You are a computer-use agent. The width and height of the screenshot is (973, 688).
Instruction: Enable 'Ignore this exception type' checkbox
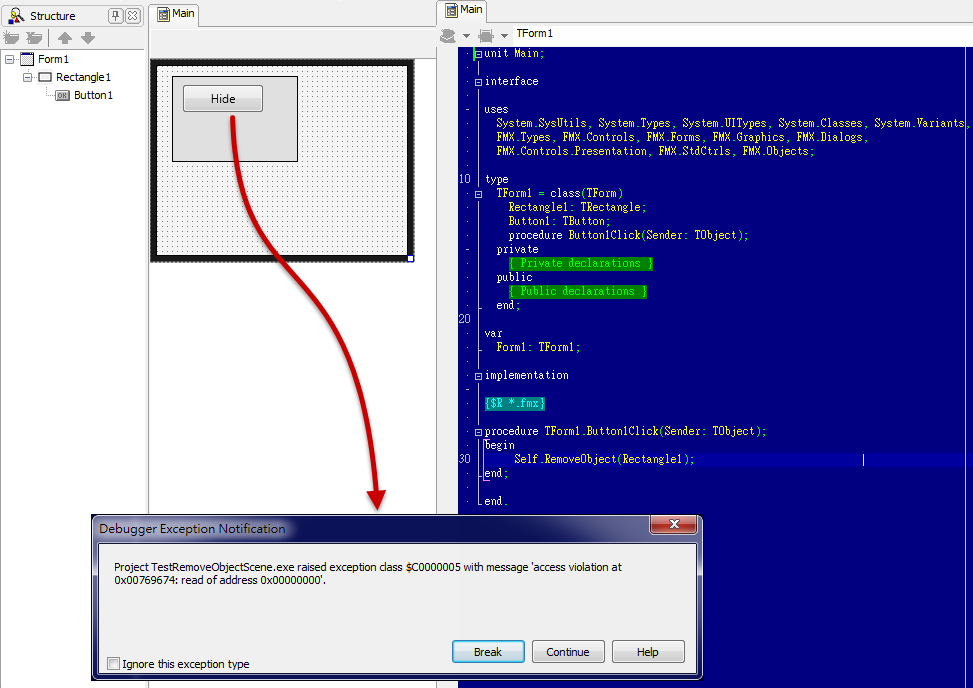tap(114, 664)
